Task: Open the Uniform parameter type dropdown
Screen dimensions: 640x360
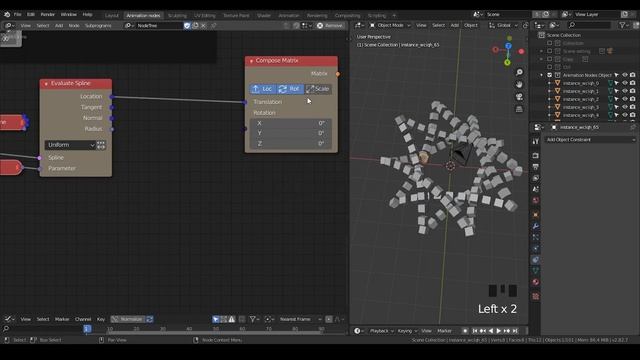Action: [x=70, y=145]
